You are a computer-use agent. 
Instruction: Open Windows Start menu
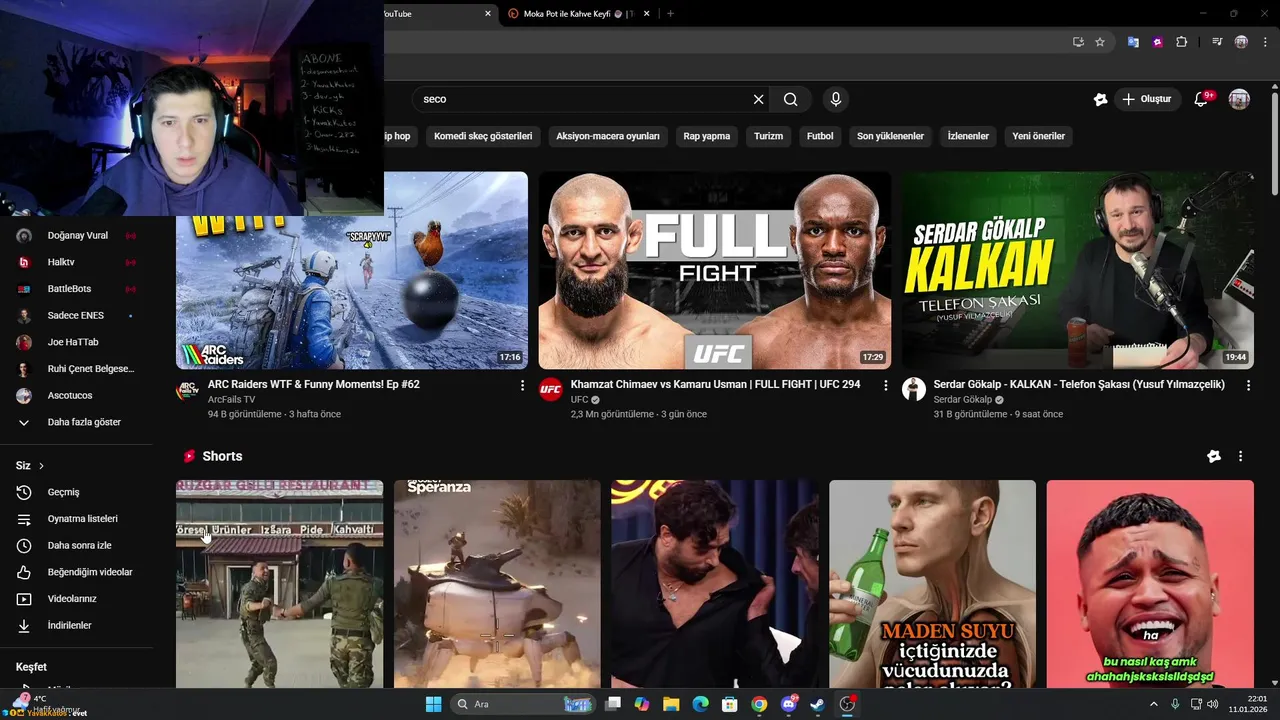(433, 704)
